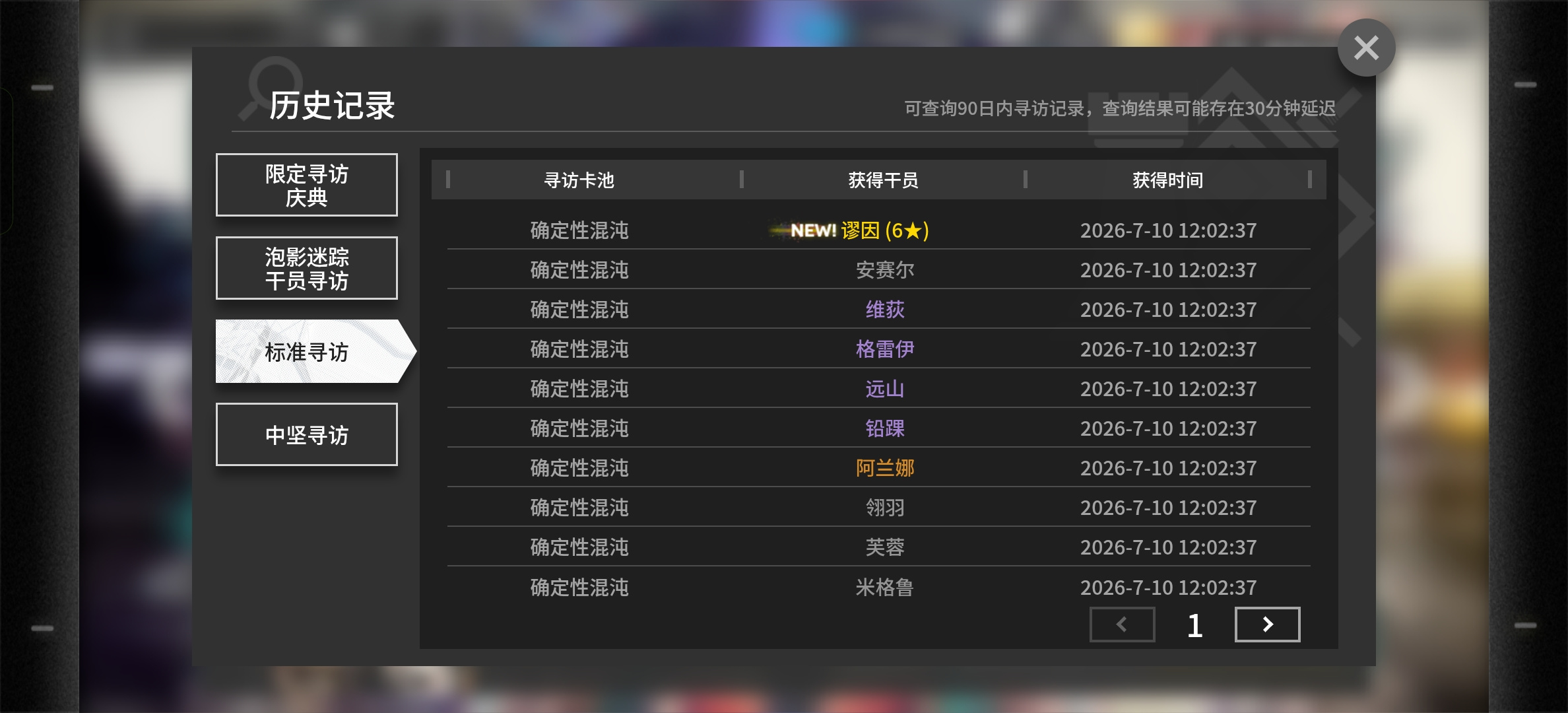Click the timestamp in the 米格鲁 row

pos(1168,587)
